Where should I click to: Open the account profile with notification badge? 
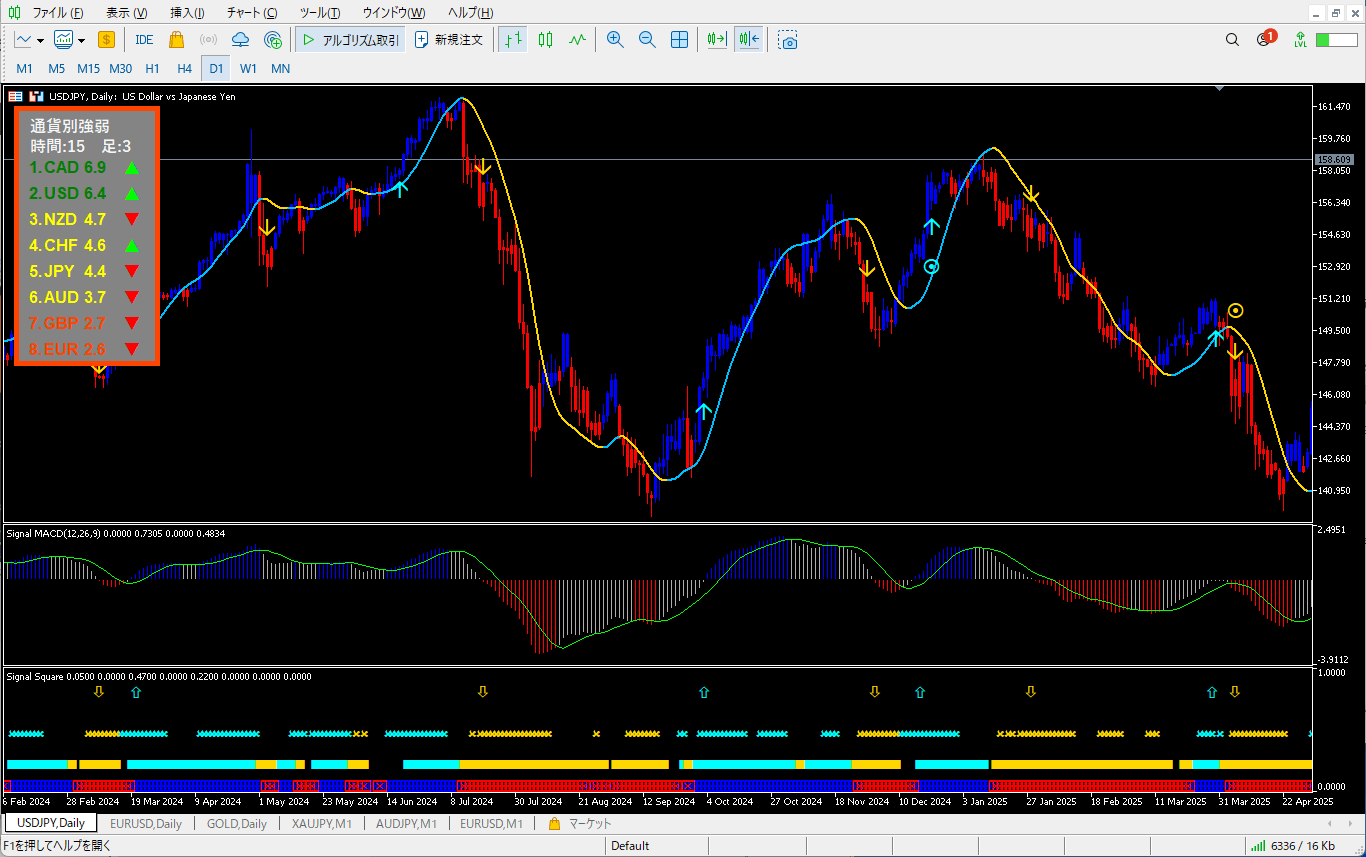1264,40
